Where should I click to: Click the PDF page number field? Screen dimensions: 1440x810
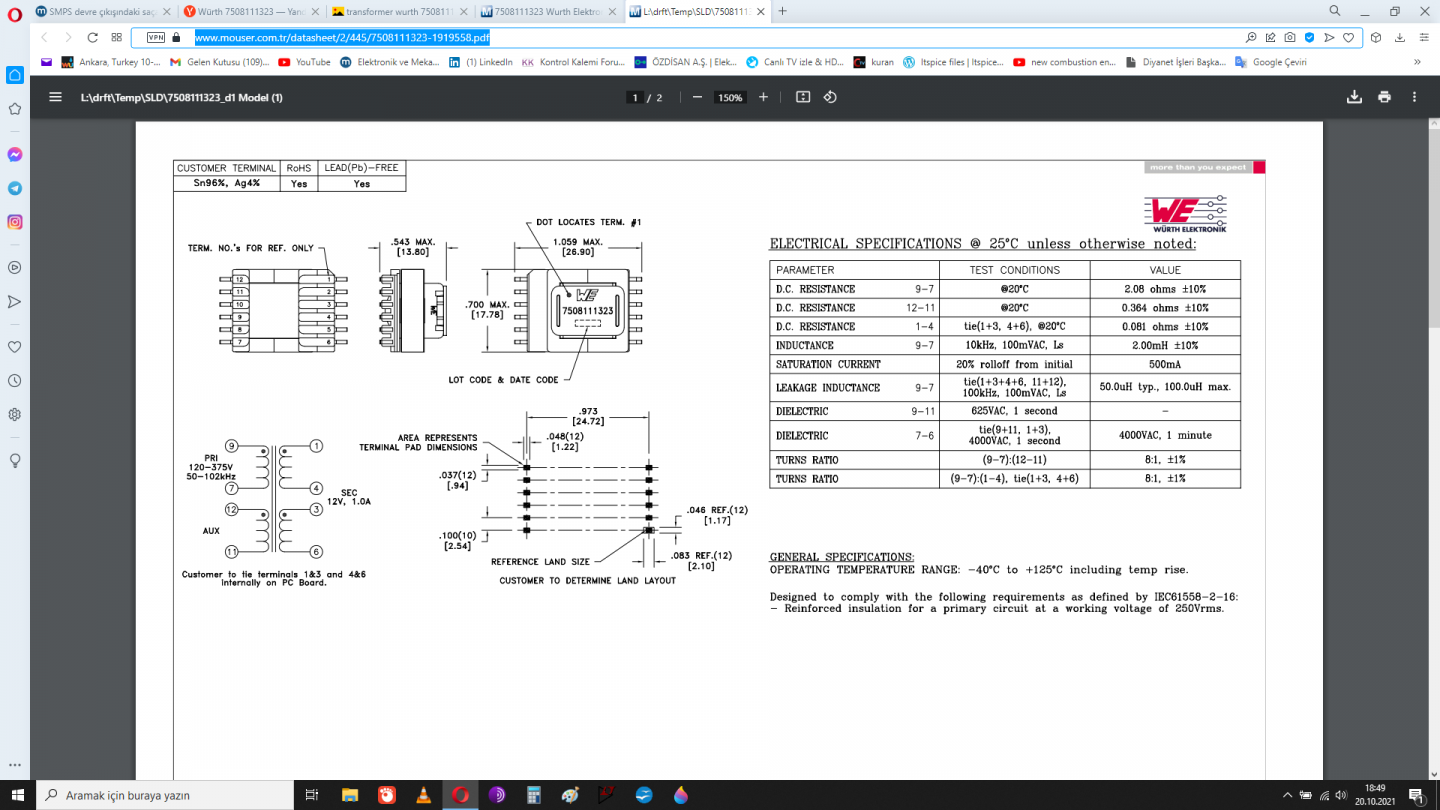coord(635,98)
